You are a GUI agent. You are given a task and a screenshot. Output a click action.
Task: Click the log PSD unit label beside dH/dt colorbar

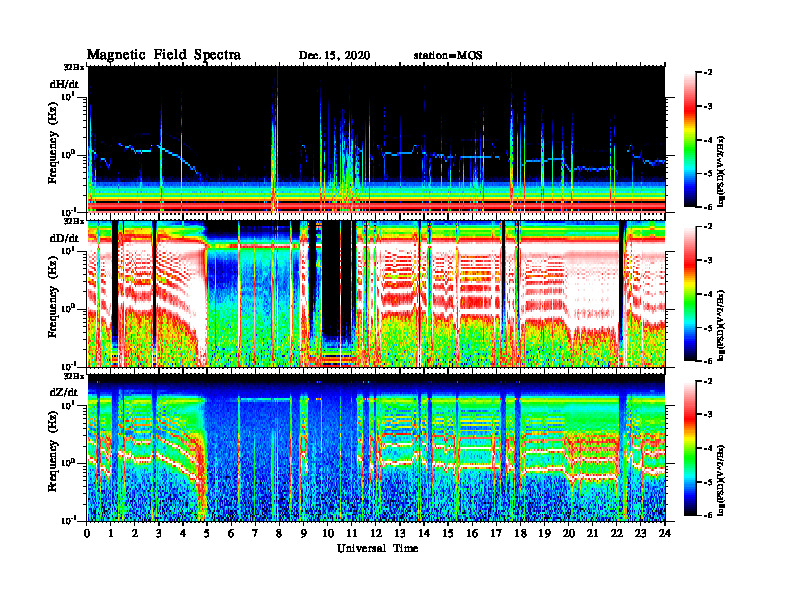(721, 172)
